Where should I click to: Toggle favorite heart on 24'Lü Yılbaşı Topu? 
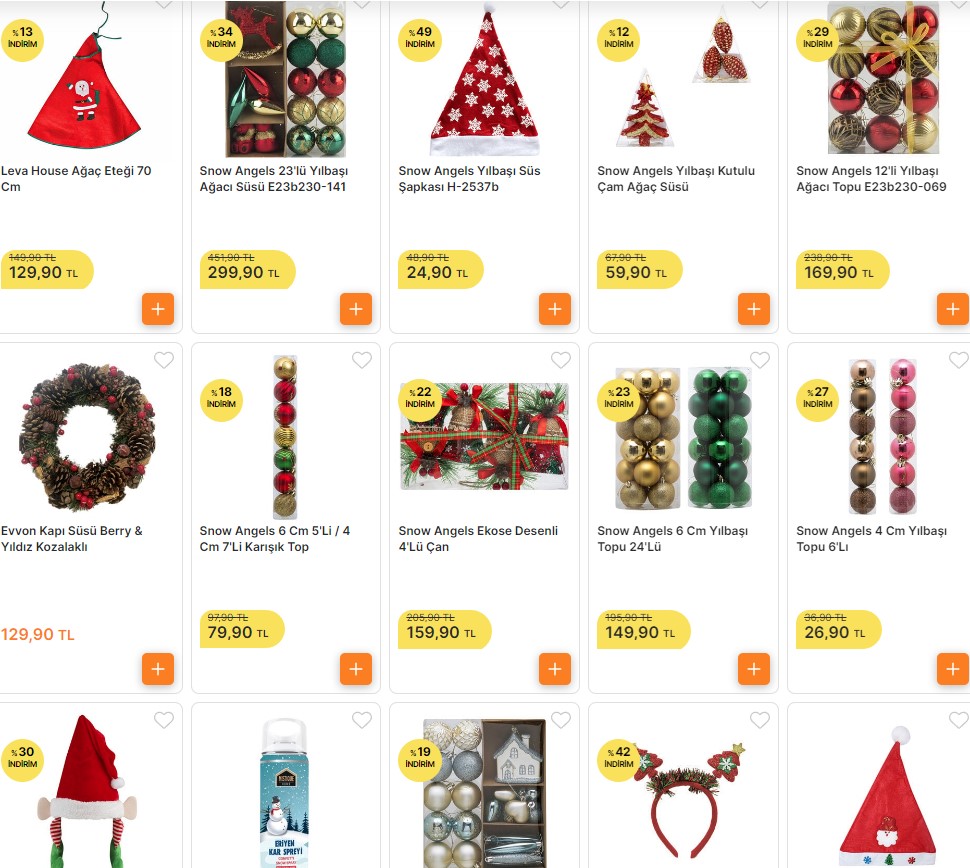(760, 360)
